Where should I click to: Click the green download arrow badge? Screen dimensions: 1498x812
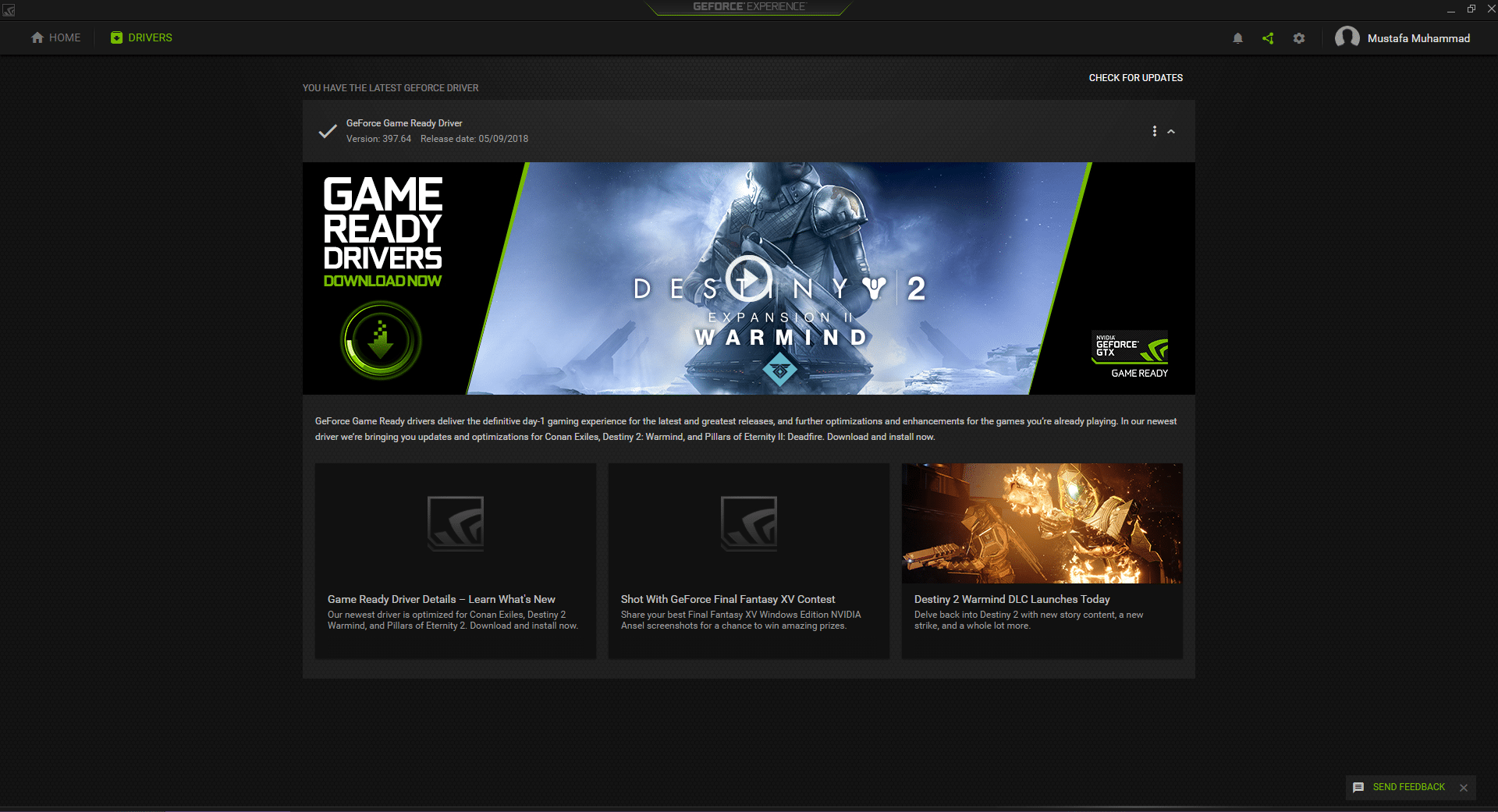tap(382, 340)
